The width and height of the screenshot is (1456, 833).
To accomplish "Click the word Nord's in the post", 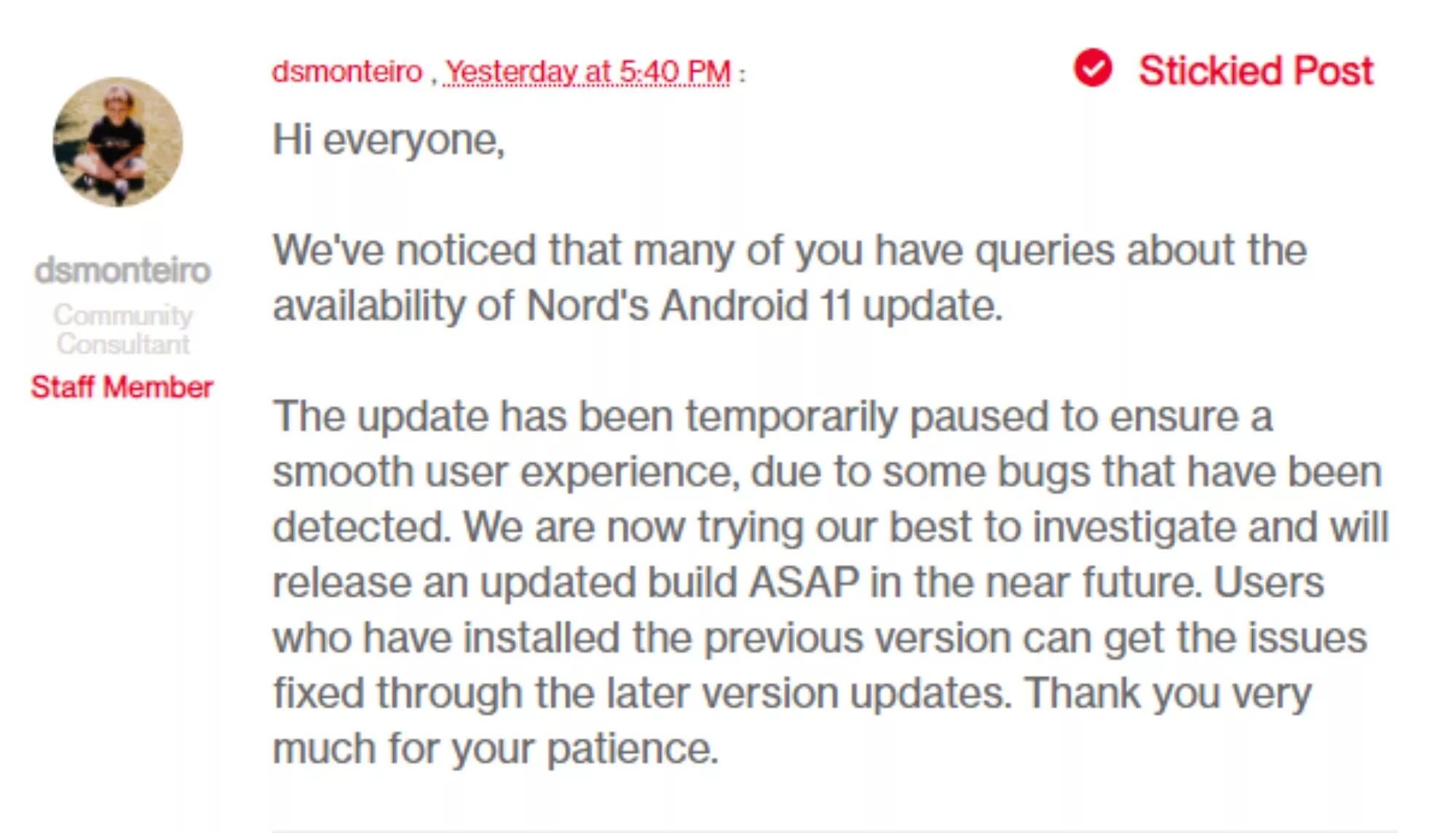I will tap(587, 305).
